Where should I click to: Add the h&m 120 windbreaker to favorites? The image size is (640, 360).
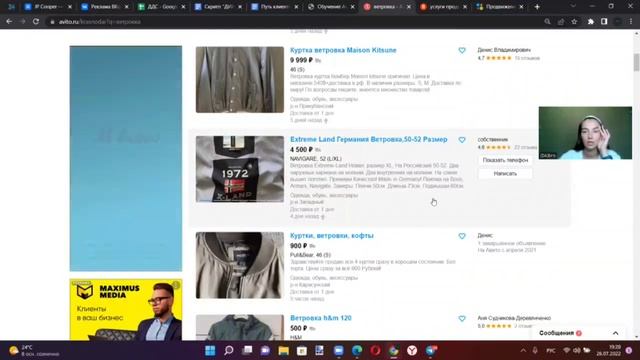[x=462, y=318]
